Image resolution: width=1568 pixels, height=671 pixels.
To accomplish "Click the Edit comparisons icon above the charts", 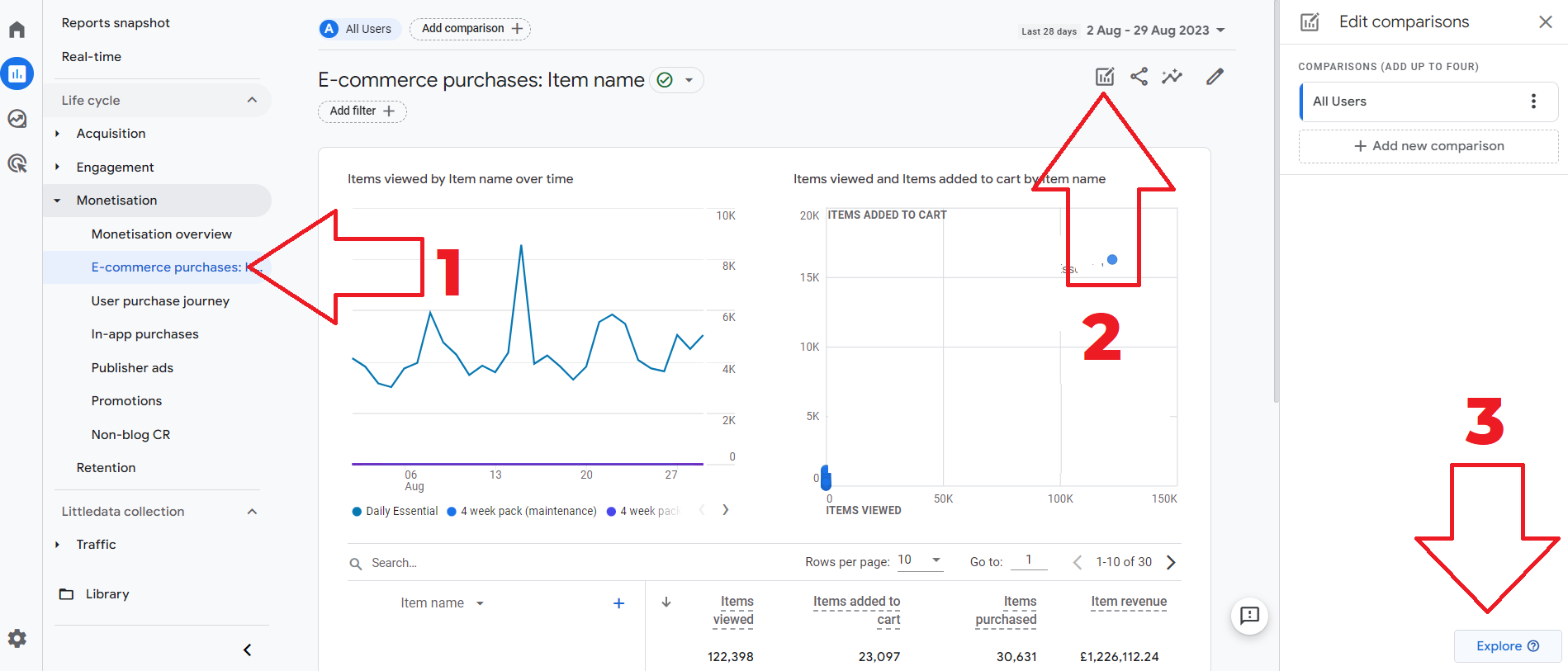I will click(x=1105, y=77).
